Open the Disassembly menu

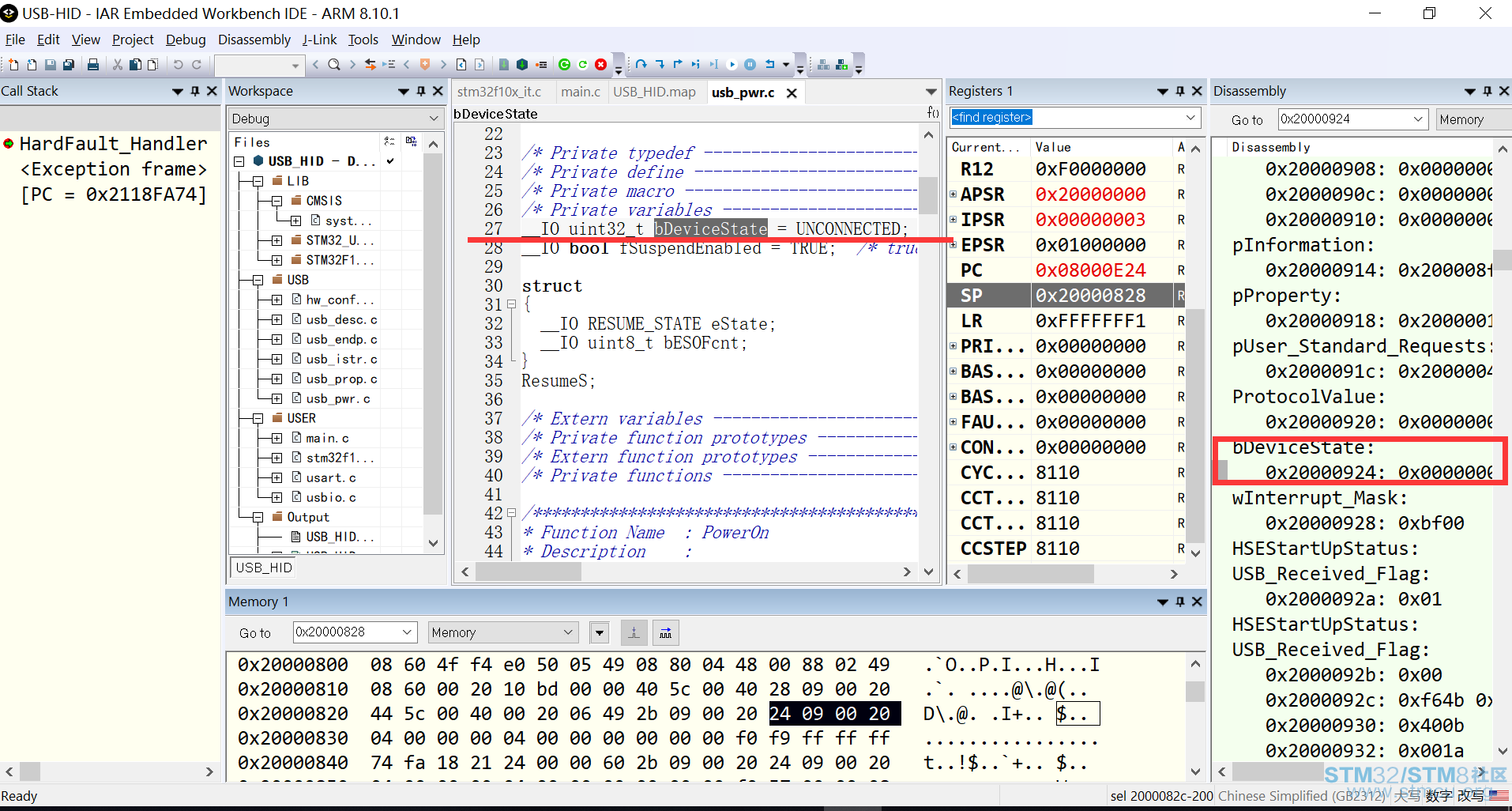[254, 40]
